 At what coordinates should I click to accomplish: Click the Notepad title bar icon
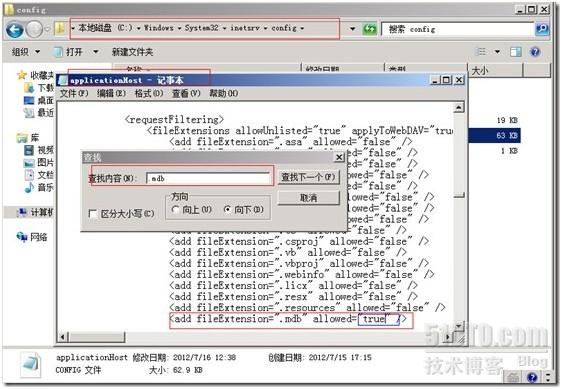[x=63, y=80]
